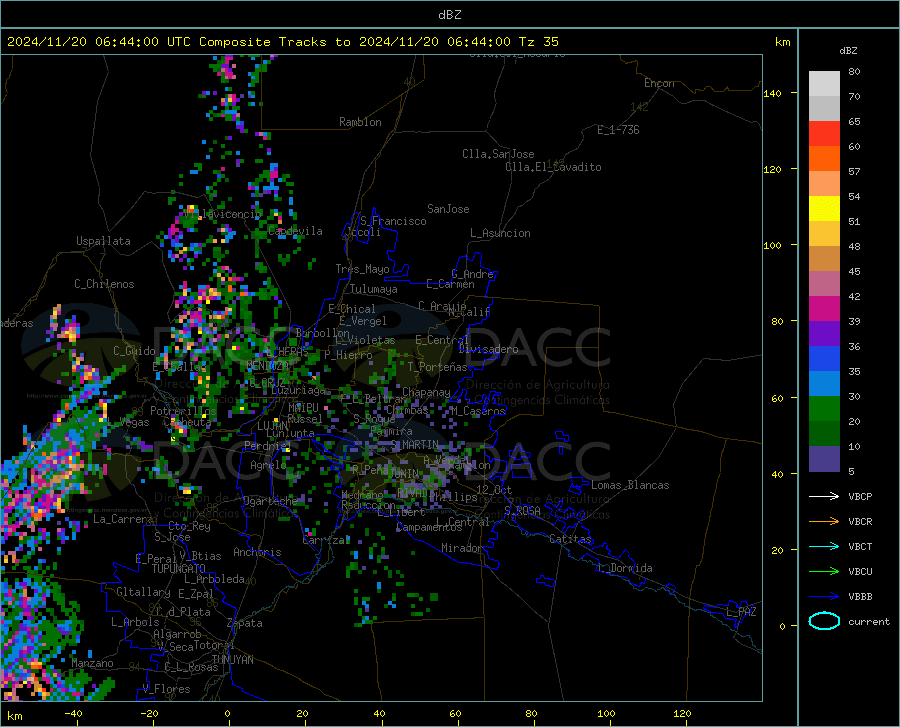Select the yellow 51 dBZ color swatch
The image size is (900, 727).
point(824,209)
